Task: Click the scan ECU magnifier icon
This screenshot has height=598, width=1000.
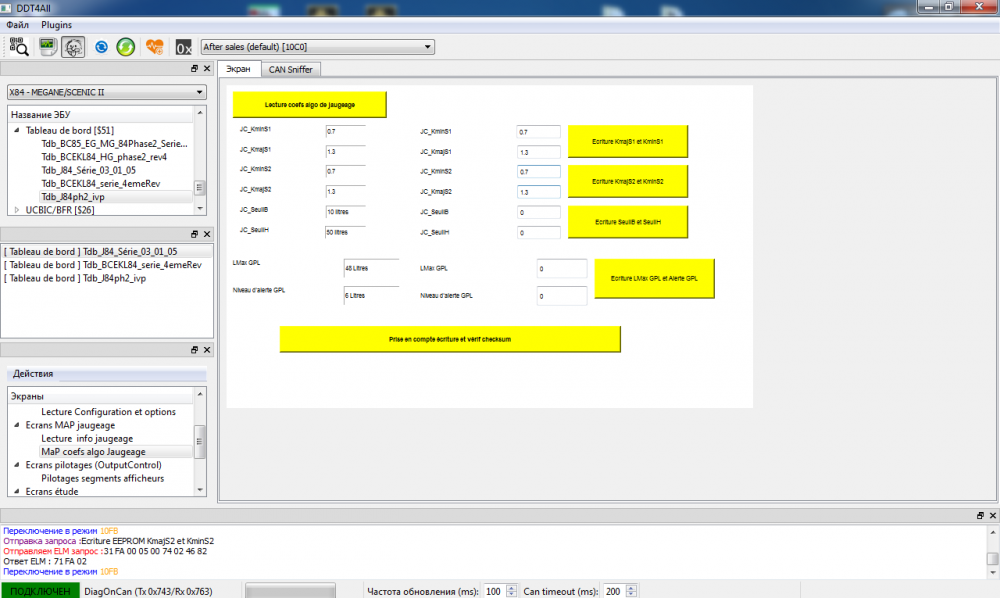Action: click(19, 47)
